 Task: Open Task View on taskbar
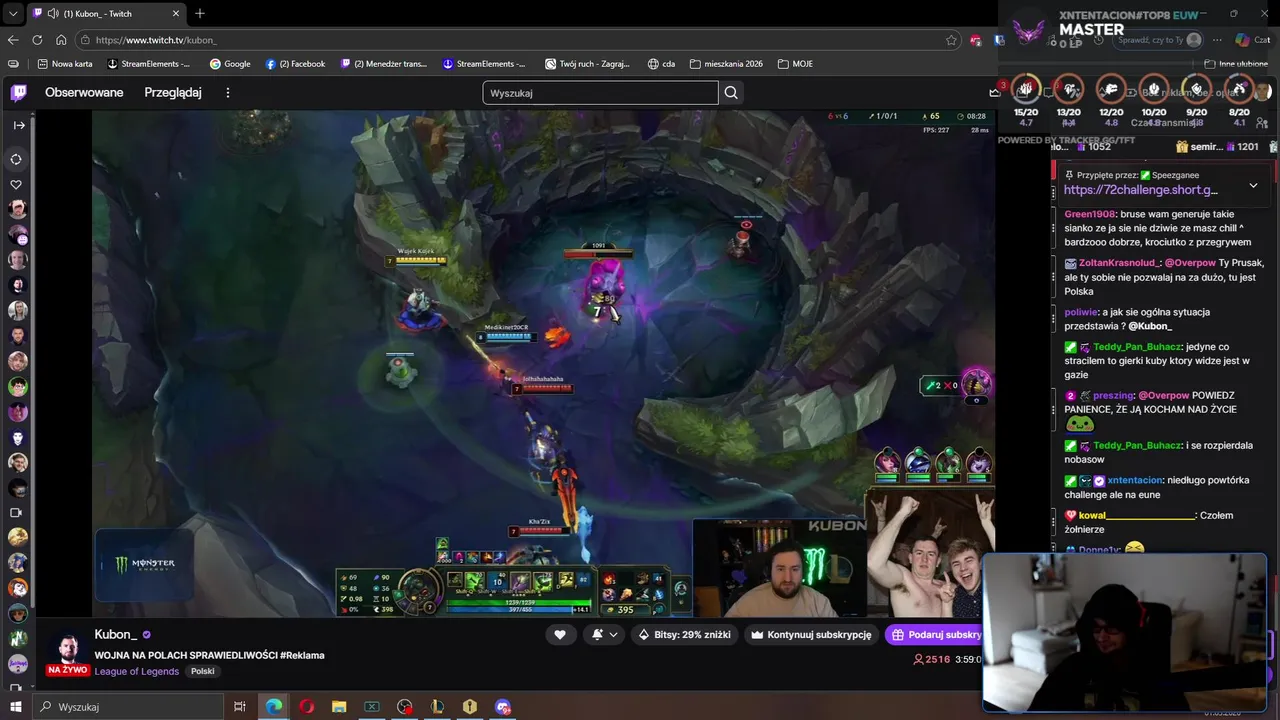240,706
